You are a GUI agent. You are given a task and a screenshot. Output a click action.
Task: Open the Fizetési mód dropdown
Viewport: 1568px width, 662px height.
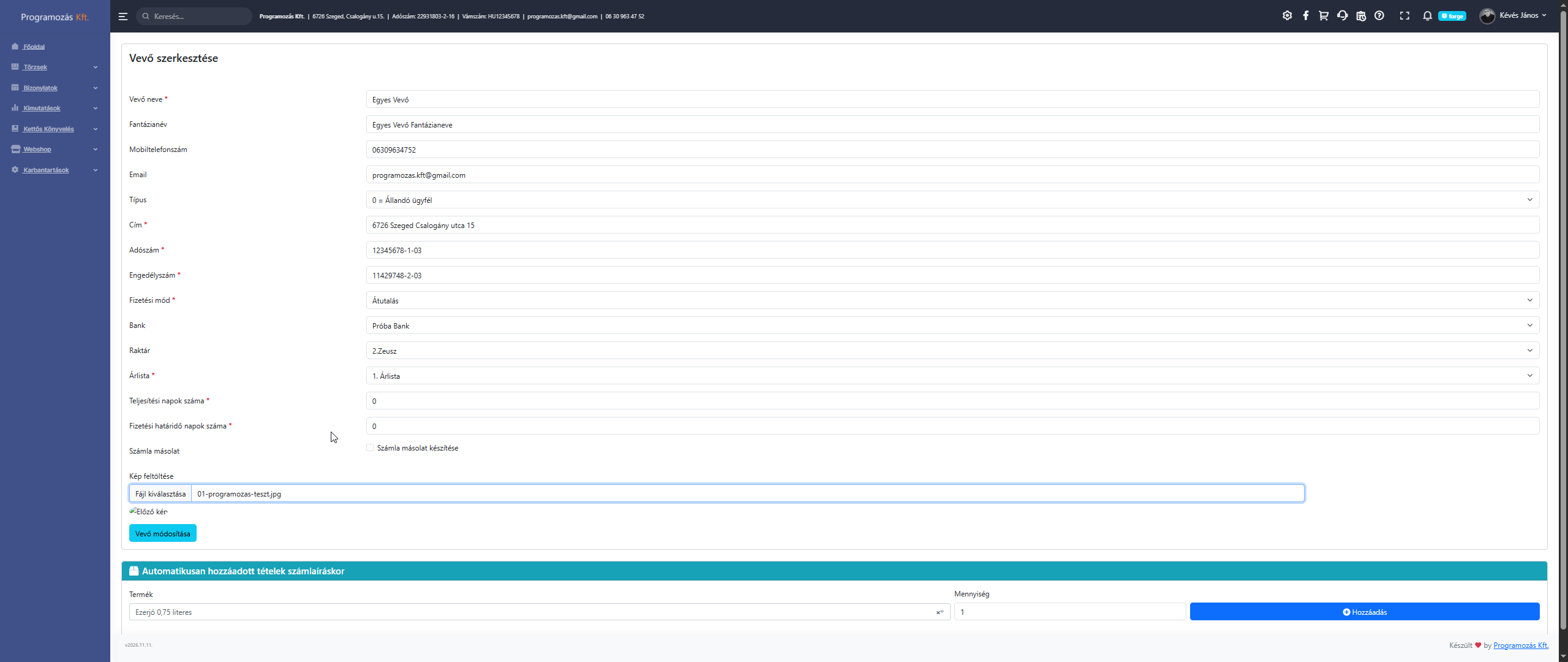coord(952,300)
